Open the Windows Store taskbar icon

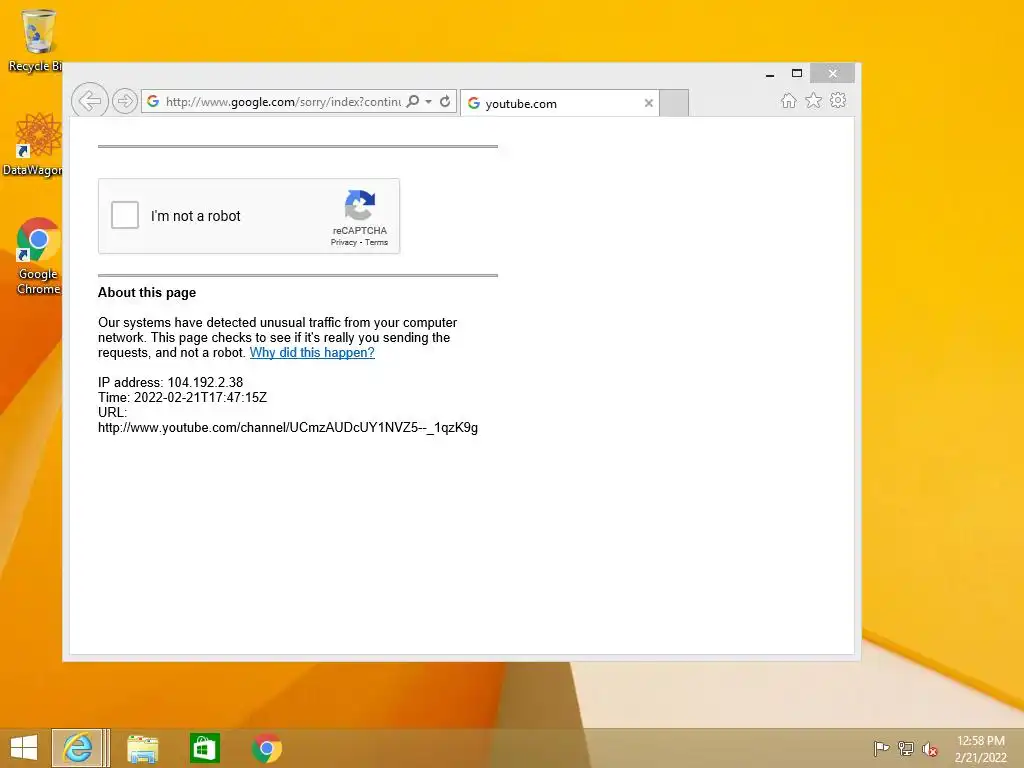pos(204,748)
